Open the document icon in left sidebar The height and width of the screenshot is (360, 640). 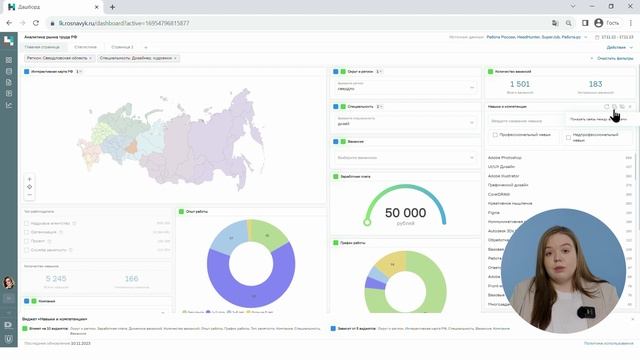click(9, 82)
